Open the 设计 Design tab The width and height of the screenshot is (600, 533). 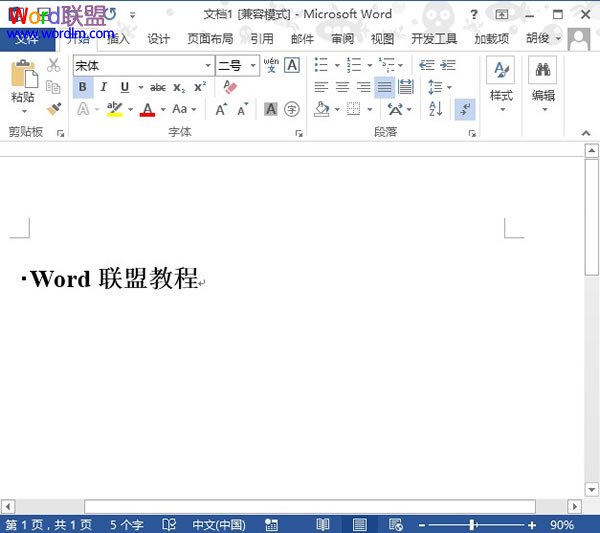(158, 39)
